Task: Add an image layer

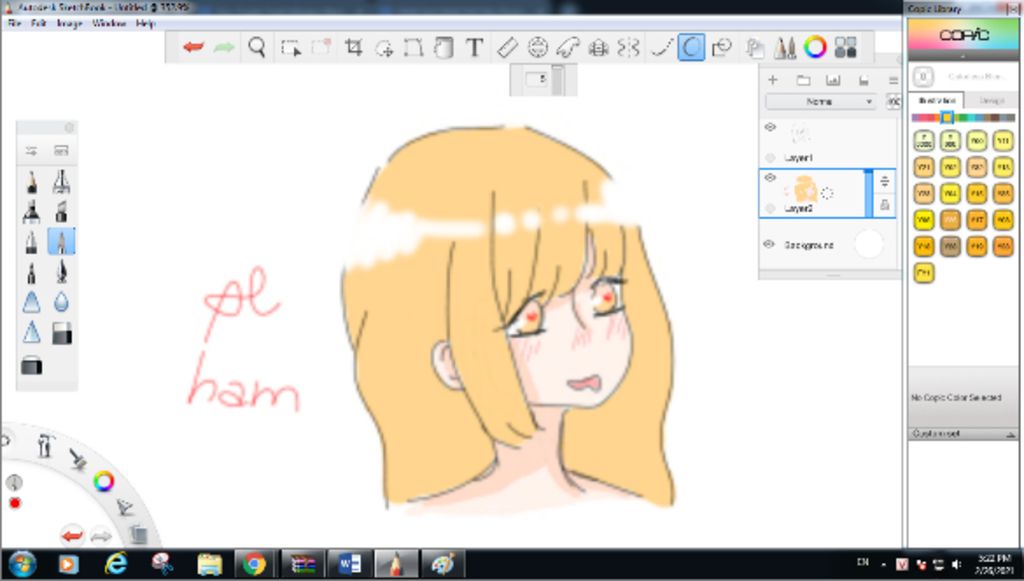Action: point(833,80)
